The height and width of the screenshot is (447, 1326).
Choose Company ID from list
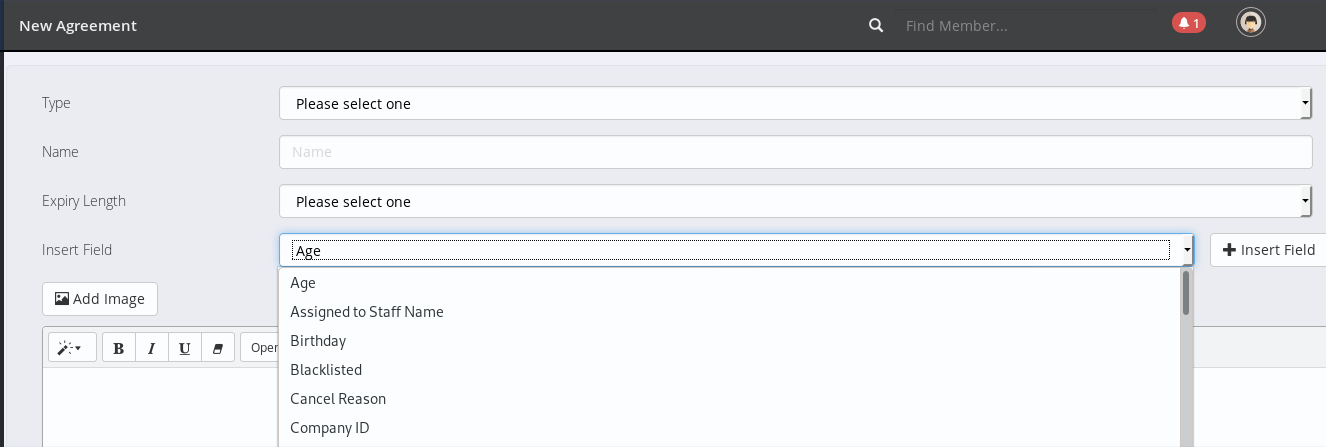[330, 428]
